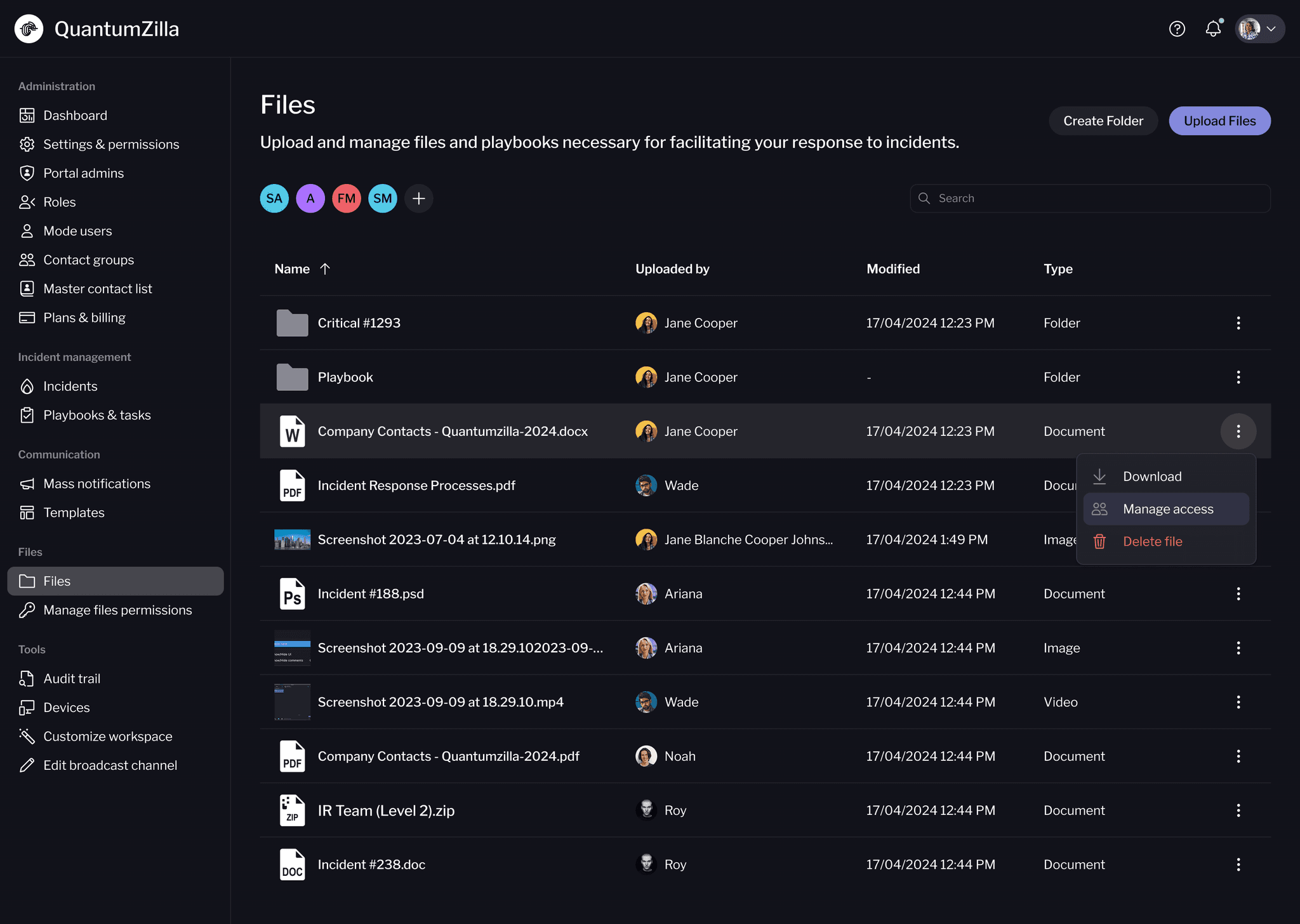Expand the user profile avatar dropdown
This screenshot has height=924, width=1300.
1259,29
